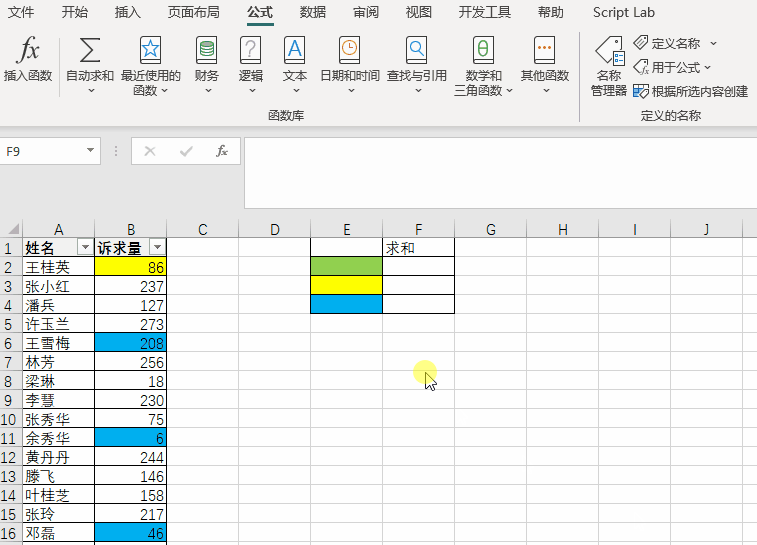This screenshot has height=545, width=757.
Task: Click Create from Selection (根据所选内容创建)
Action: click(x=690, y=91)
